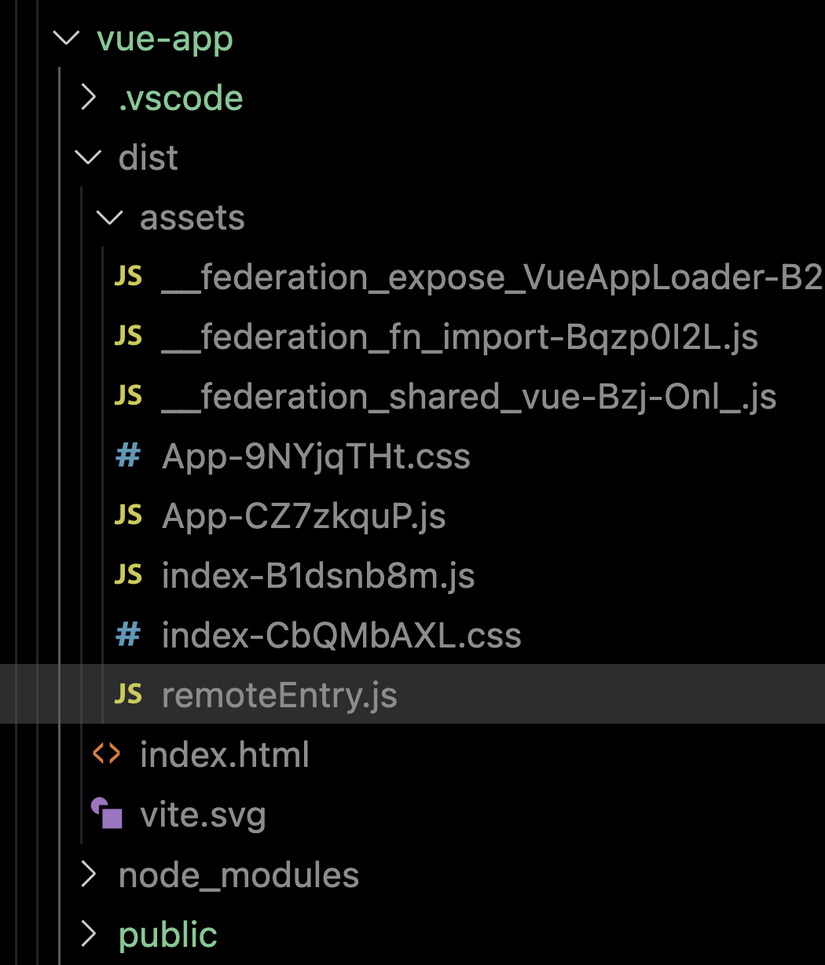Select the remoteEntry.js file
The image size is (825, 965).
(279, 694)
